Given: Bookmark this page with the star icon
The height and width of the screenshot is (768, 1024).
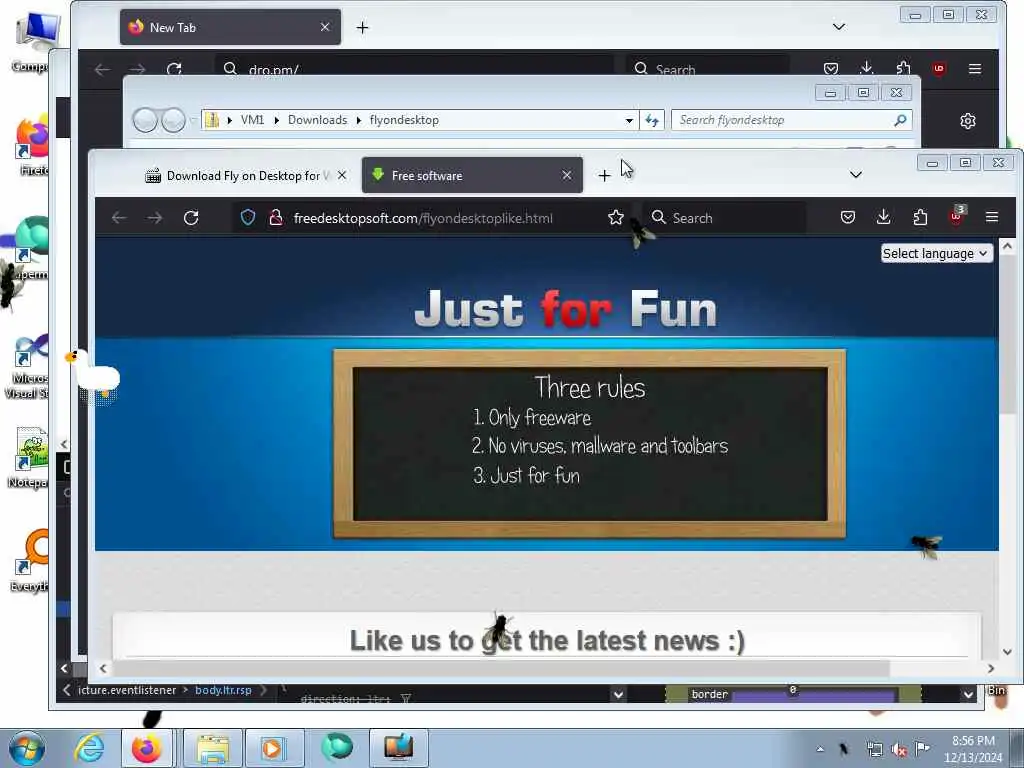Looking at the screenshot, I should click(615, 217).
